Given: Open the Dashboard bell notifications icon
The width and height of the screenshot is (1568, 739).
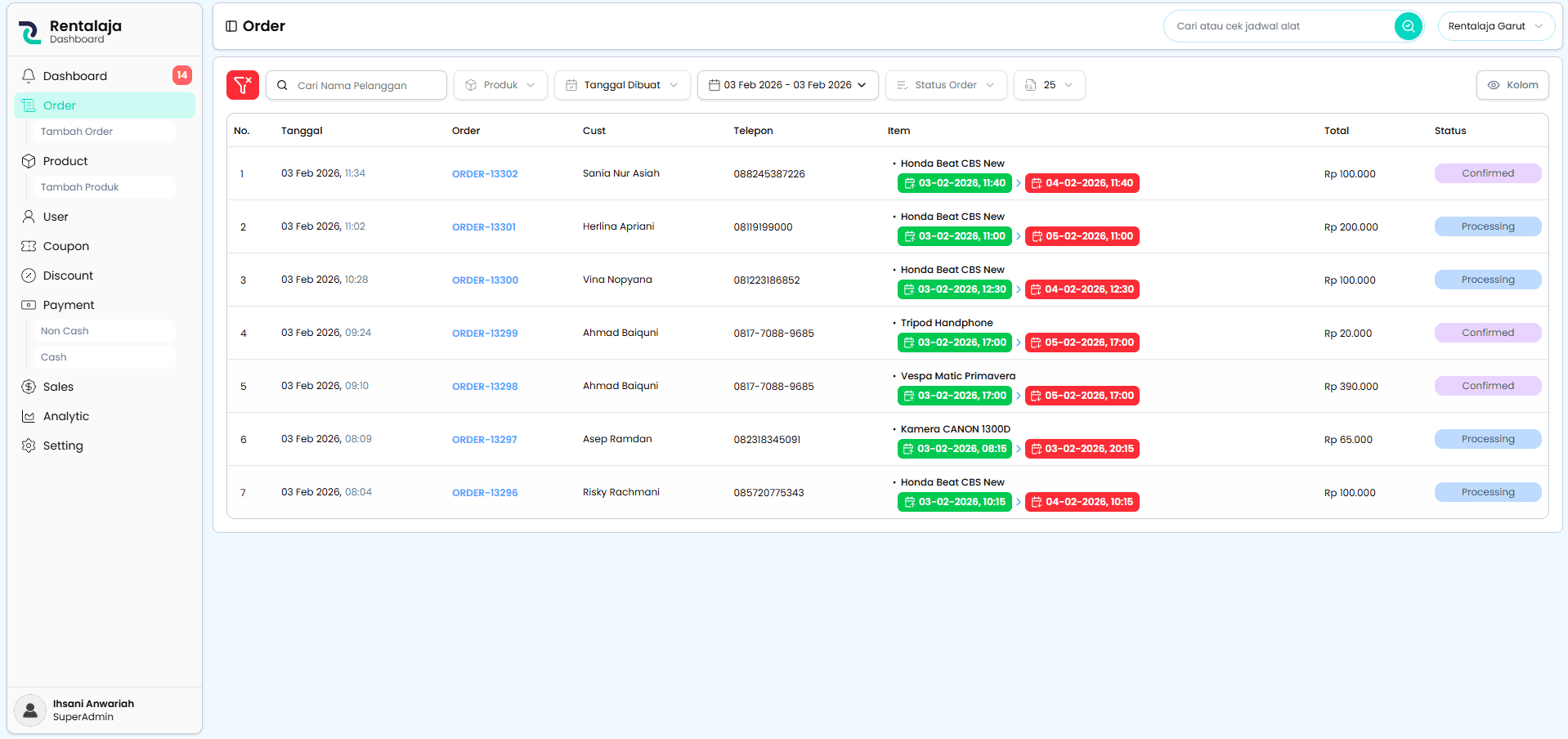Looking at the screenshot, I should coord(29,75).
